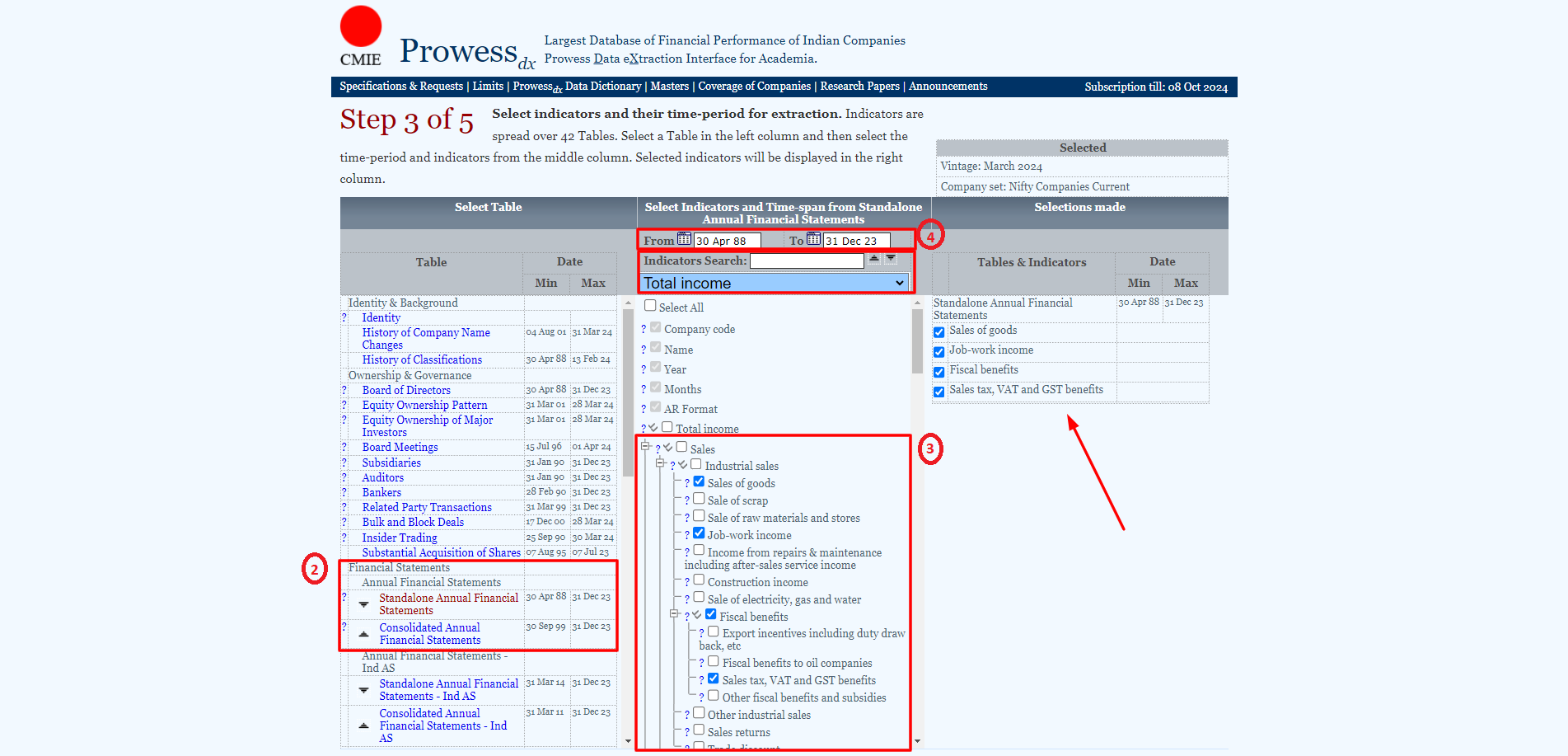Click the select-children double-check icon for Industrial sales

[683, 465]
